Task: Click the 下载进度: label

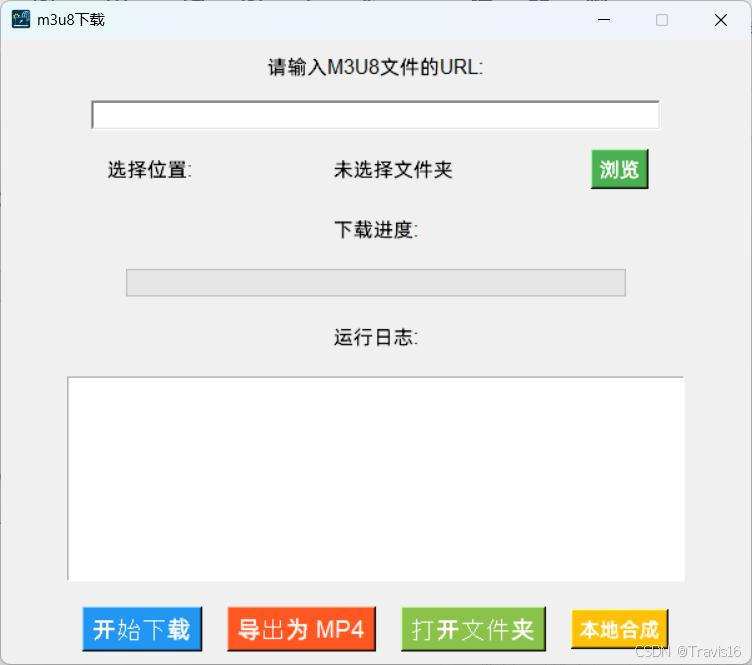Action: (x=376, y=230)
